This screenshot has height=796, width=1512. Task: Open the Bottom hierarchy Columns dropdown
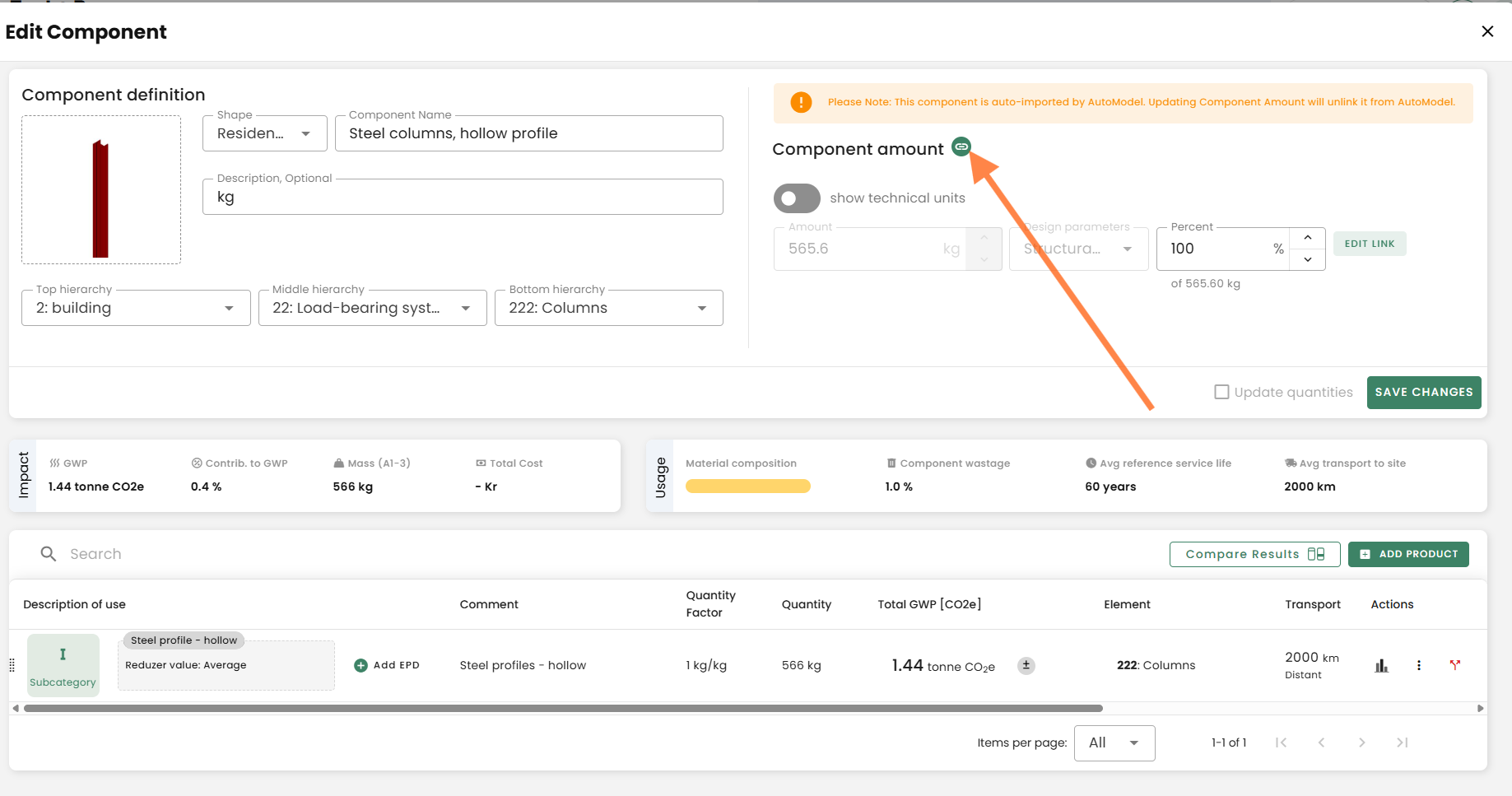click(608, 308)
